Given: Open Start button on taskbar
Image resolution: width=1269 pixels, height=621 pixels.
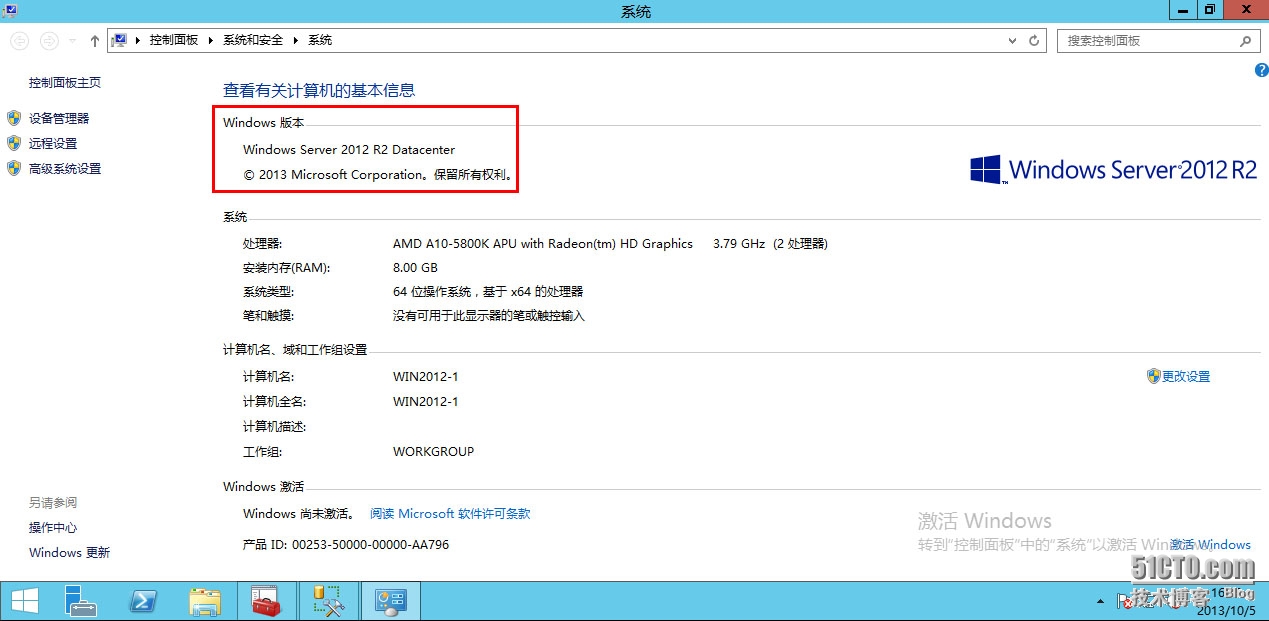Looking at the screenshot, I should click(x=25, y=601).
